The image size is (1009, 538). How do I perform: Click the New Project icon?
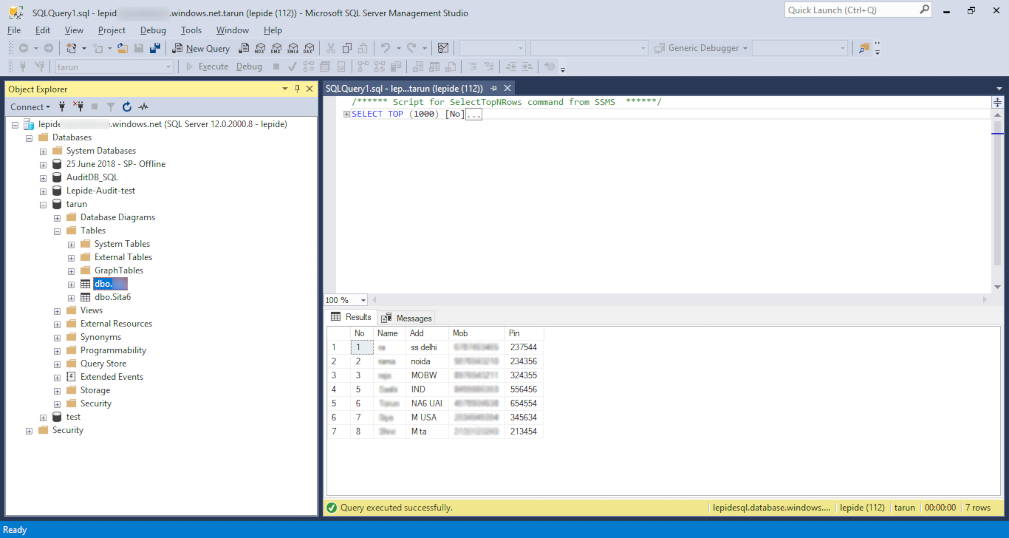(x=71, y=48)
